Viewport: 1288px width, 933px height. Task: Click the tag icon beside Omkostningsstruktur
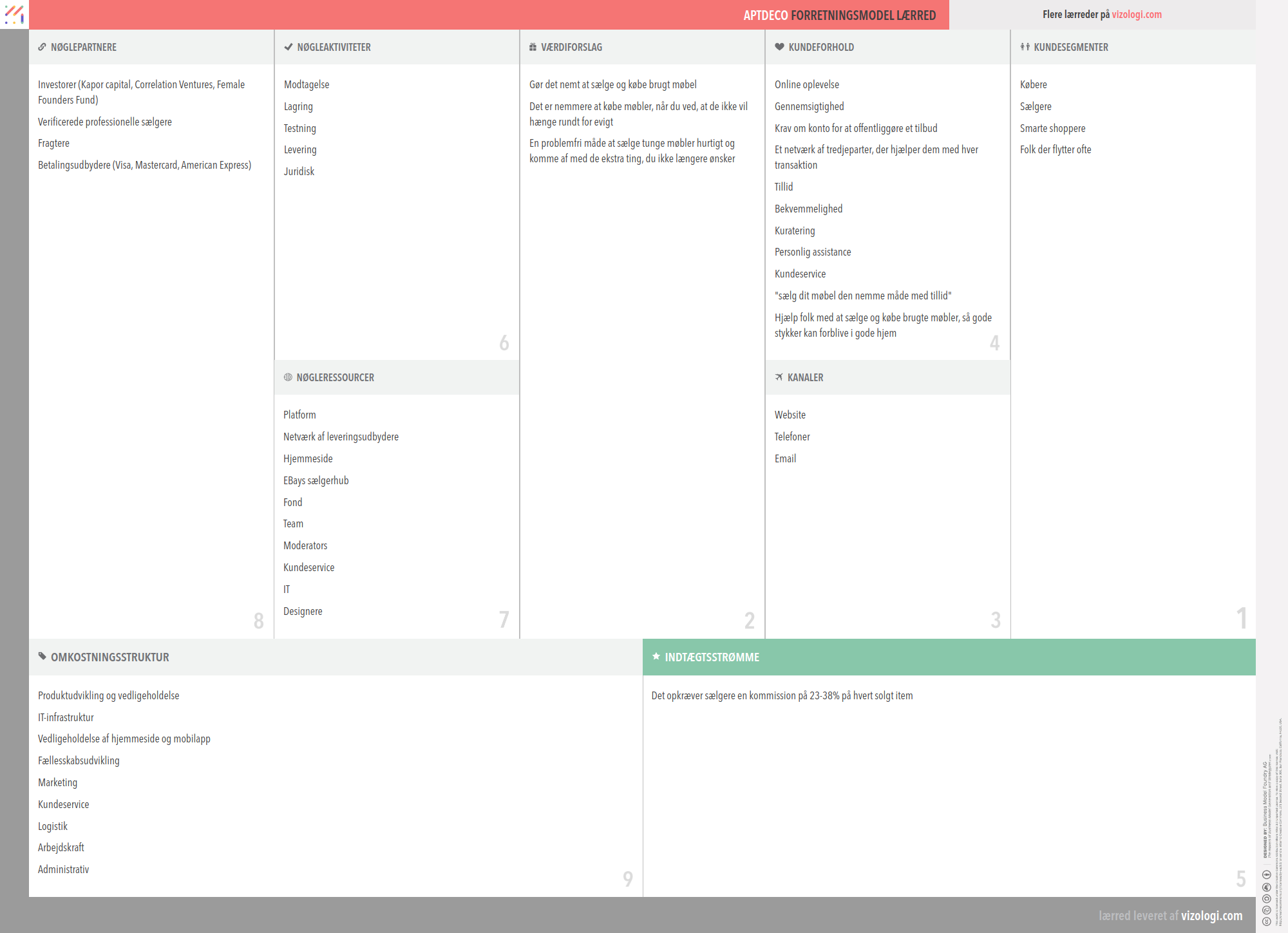pyautogui.click(x=43, y=657)
